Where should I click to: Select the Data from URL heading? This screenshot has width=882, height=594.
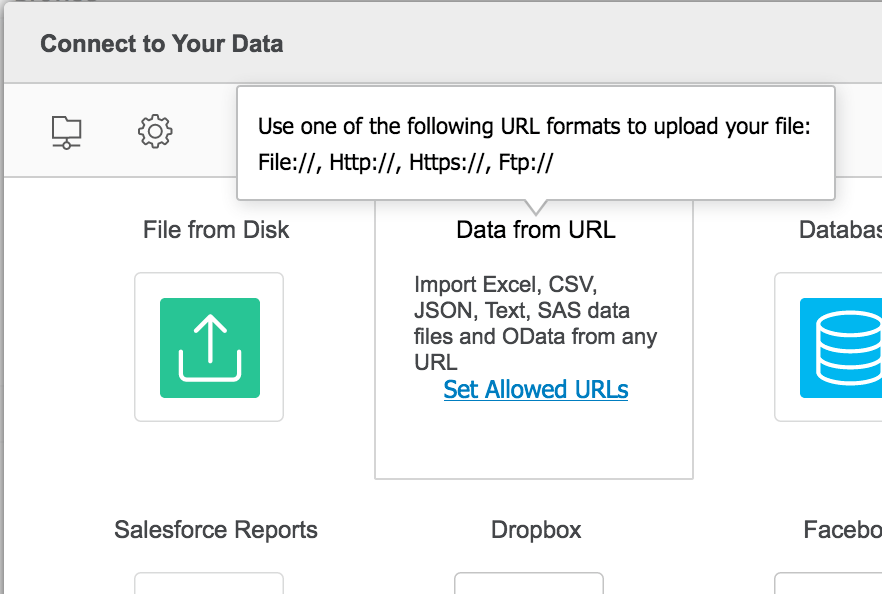tap(536, 230)
